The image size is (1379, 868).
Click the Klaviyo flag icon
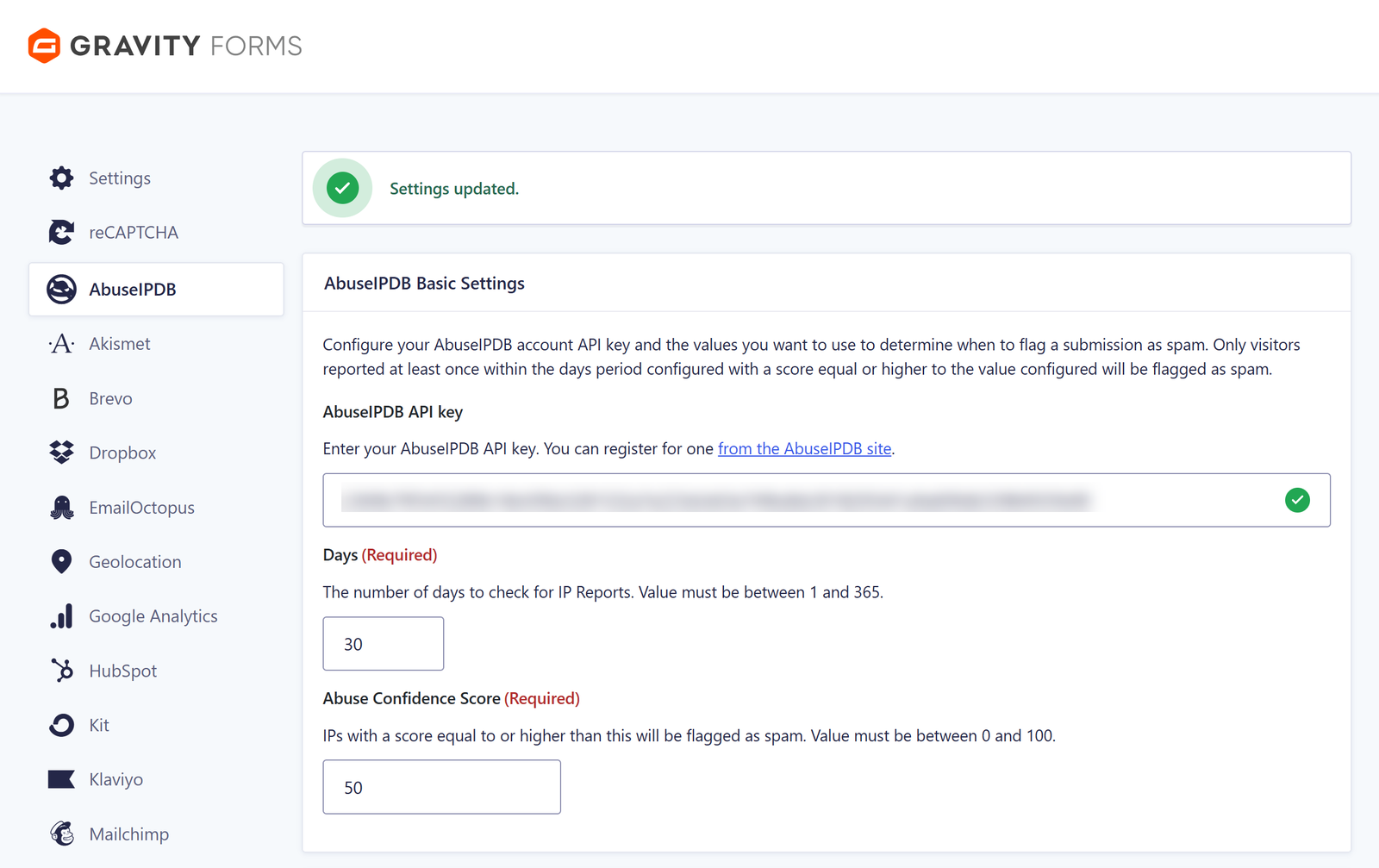[61, 779]
